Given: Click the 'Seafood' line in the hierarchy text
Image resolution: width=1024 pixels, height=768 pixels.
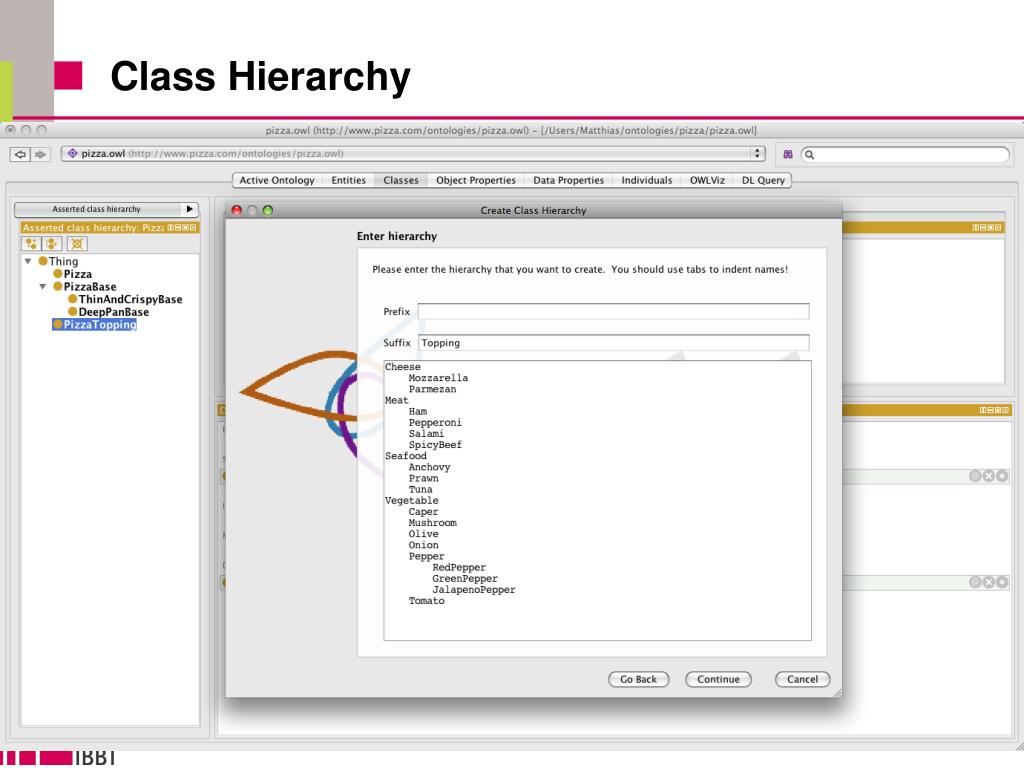Looking at the screenshot, I should pos(406,456).
